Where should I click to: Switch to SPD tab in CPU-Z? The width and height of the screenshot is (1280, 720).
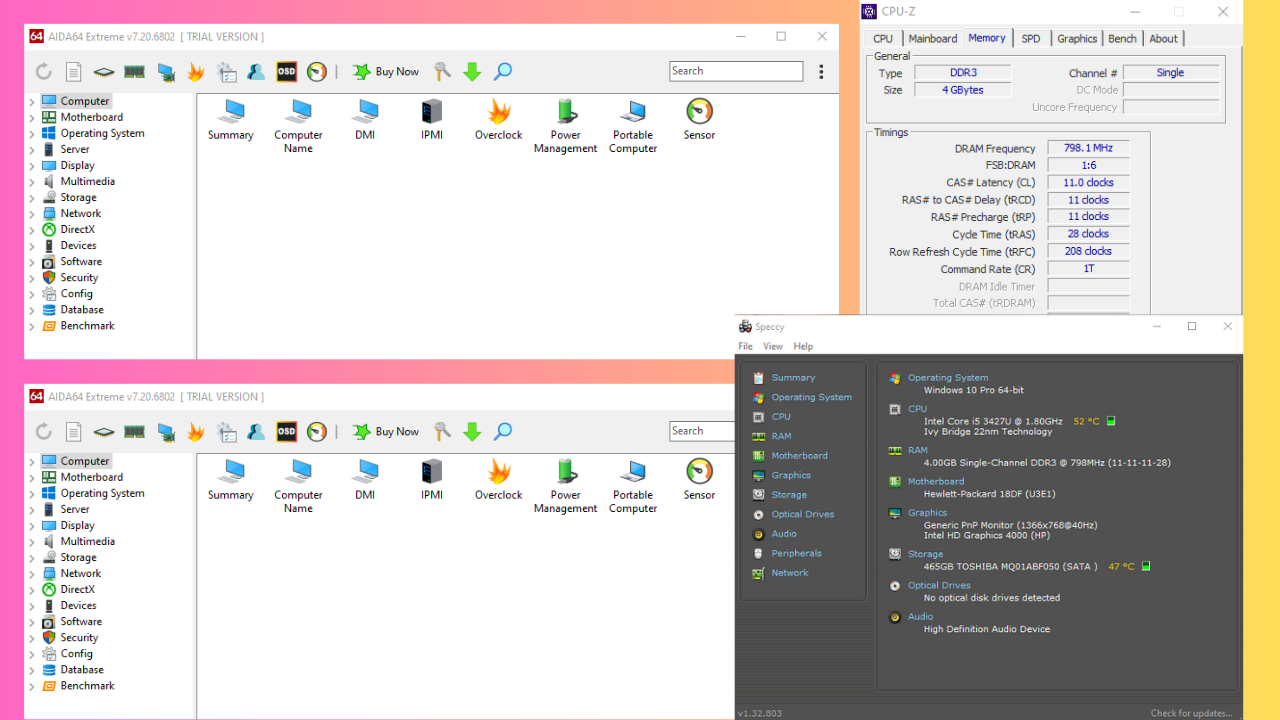point(1031,39)
